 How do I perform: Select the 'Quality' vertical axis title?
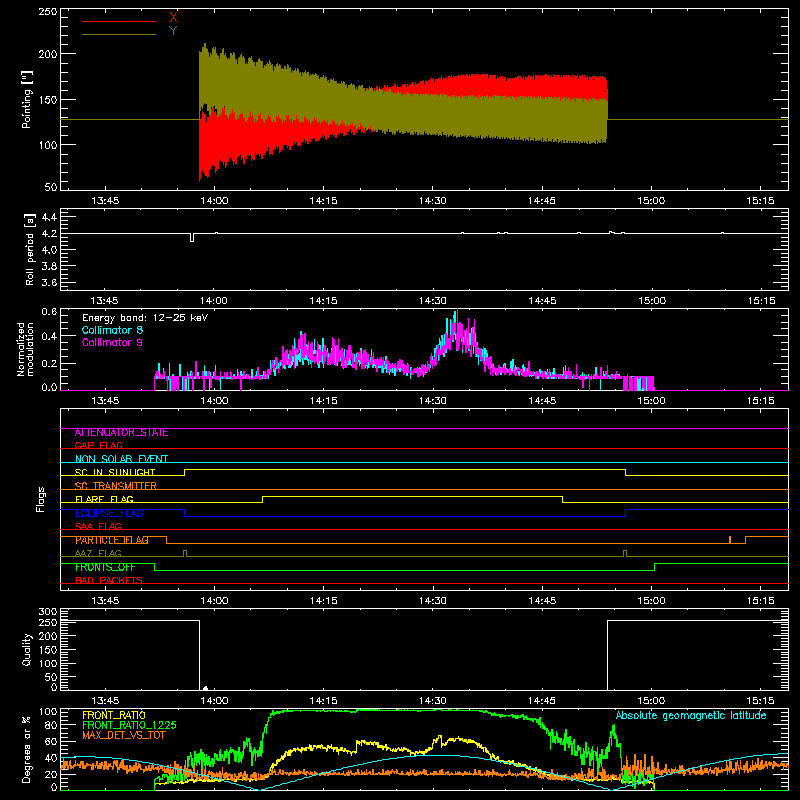27,649
